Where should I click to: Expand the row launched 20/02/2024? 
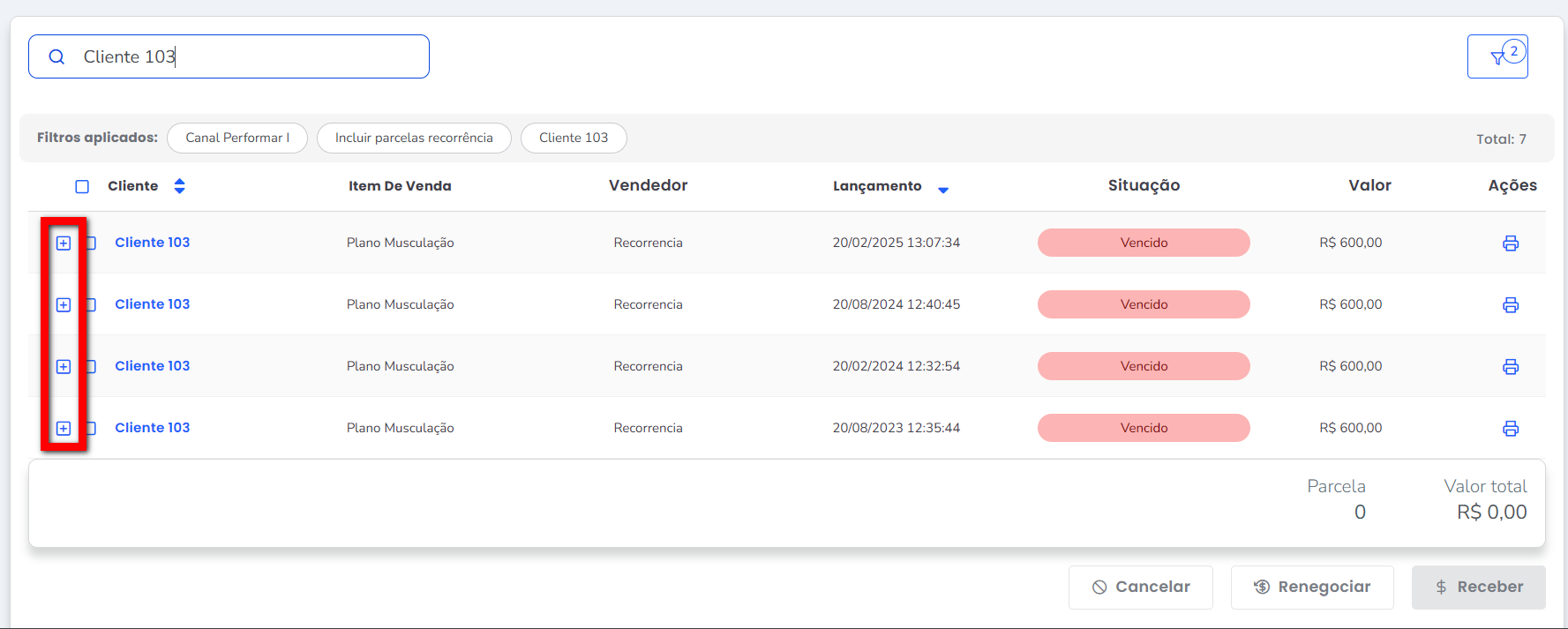coord(64,367)
